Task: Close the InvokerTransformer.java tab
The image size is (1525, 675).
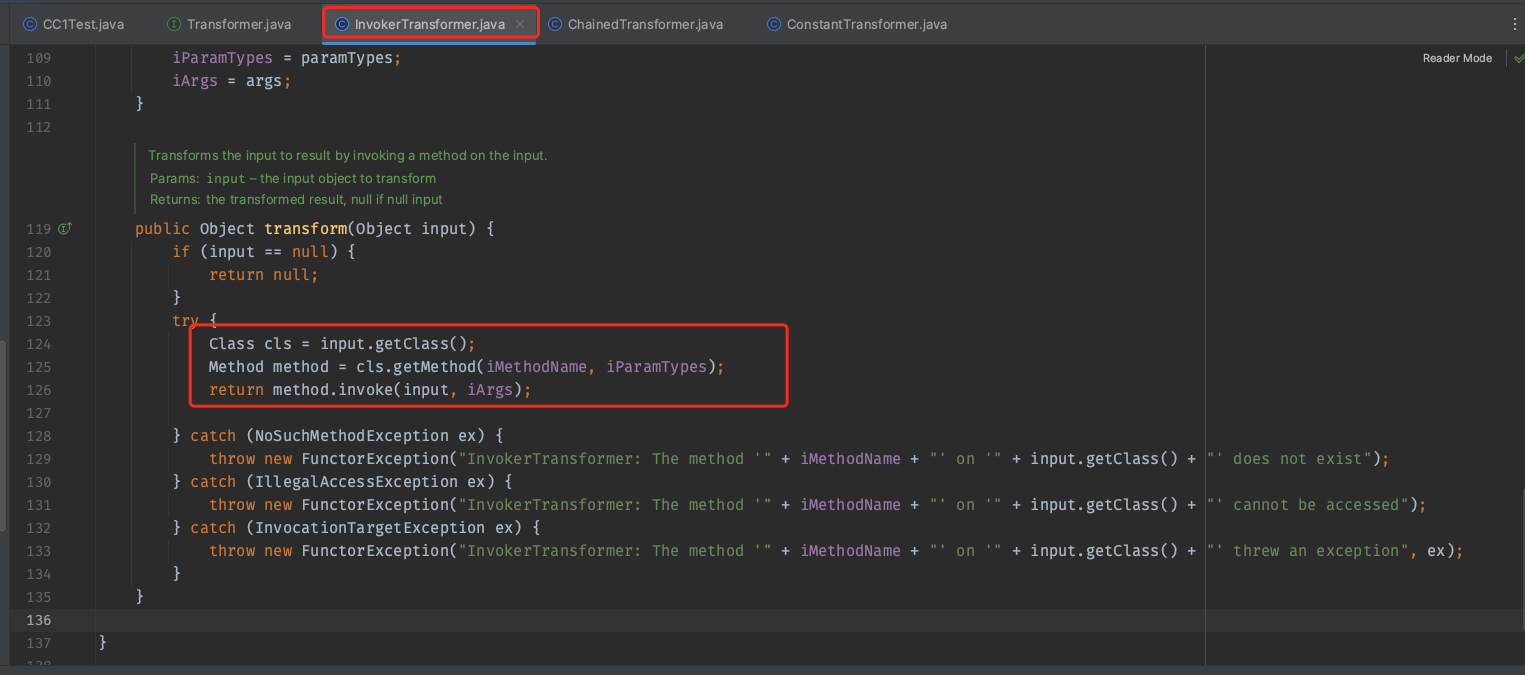Action: coord(520,24)
